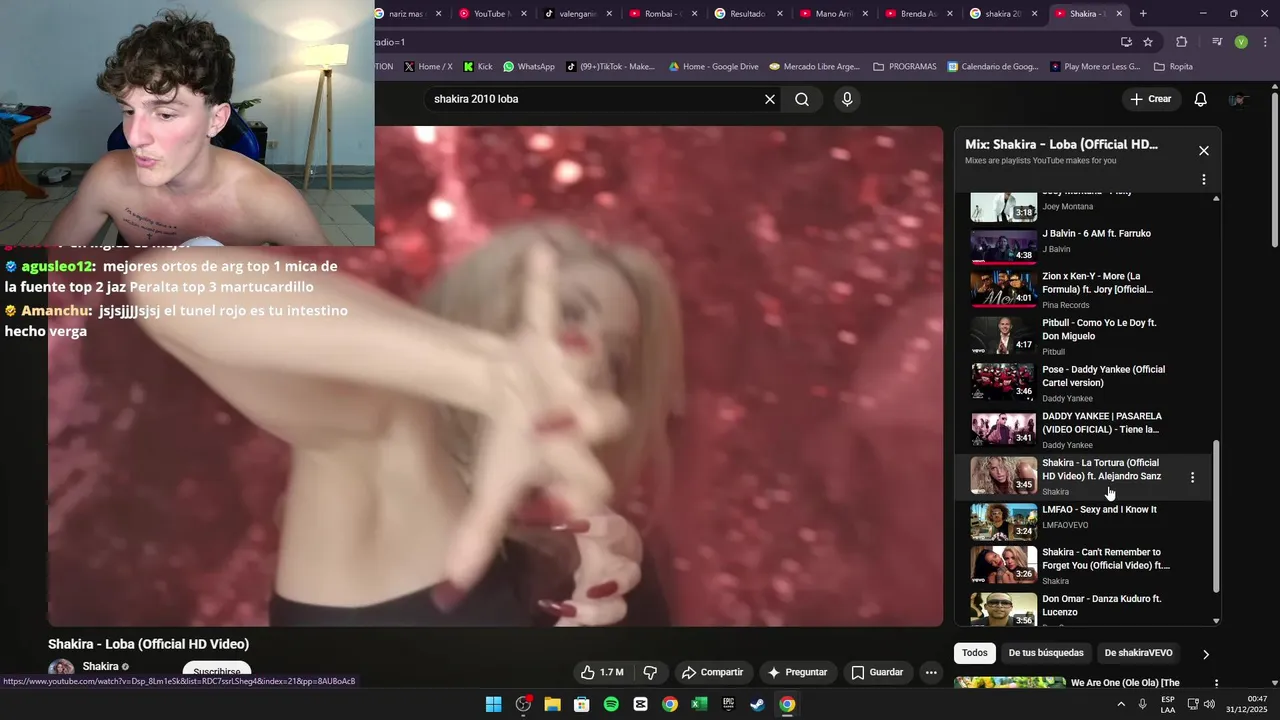
Task: Click the Compartir share button
Action: pos(712,672)
